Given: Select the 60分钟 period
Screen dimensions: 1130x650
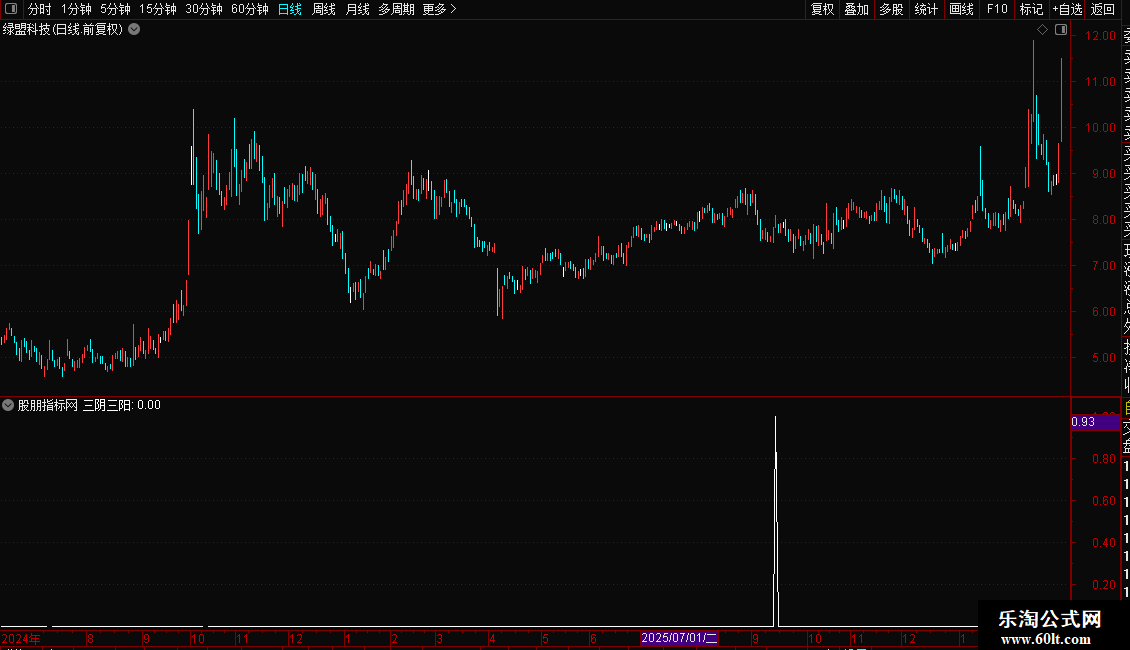Looking at the screenshot, I should pyautogui.click(x=250, y=9).
